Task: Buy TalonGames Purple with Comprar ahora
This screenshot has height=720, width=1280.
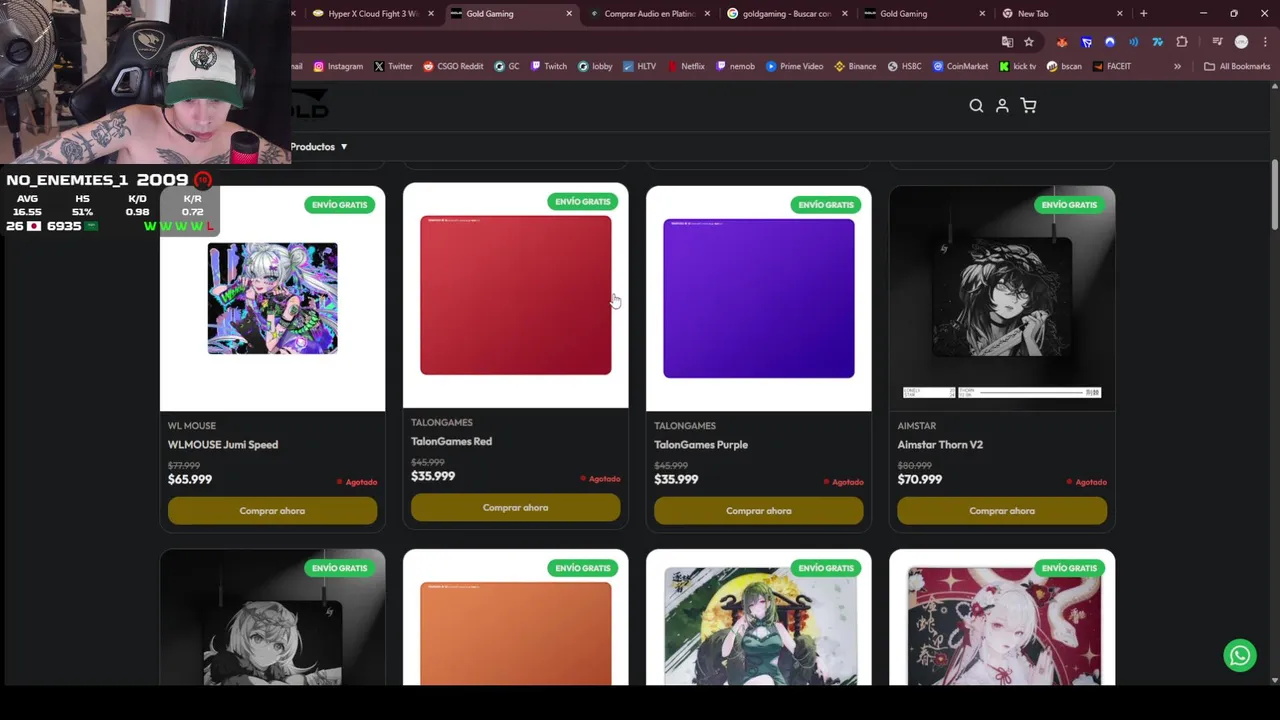Action: click(758, 511)
